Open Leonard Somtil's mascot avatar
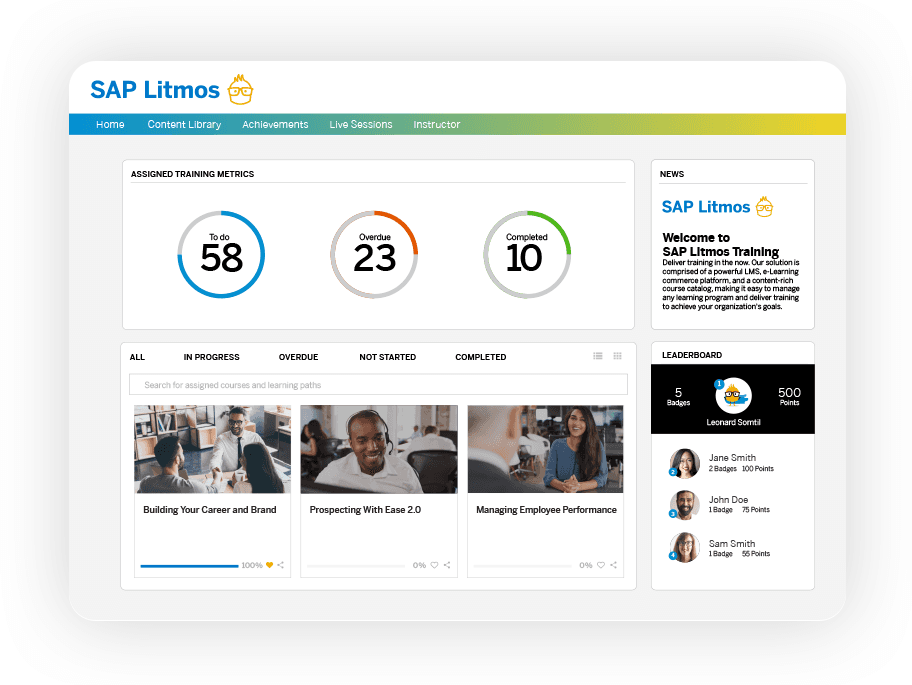Viewport: 912px width, 685px height. coord(733,396)
